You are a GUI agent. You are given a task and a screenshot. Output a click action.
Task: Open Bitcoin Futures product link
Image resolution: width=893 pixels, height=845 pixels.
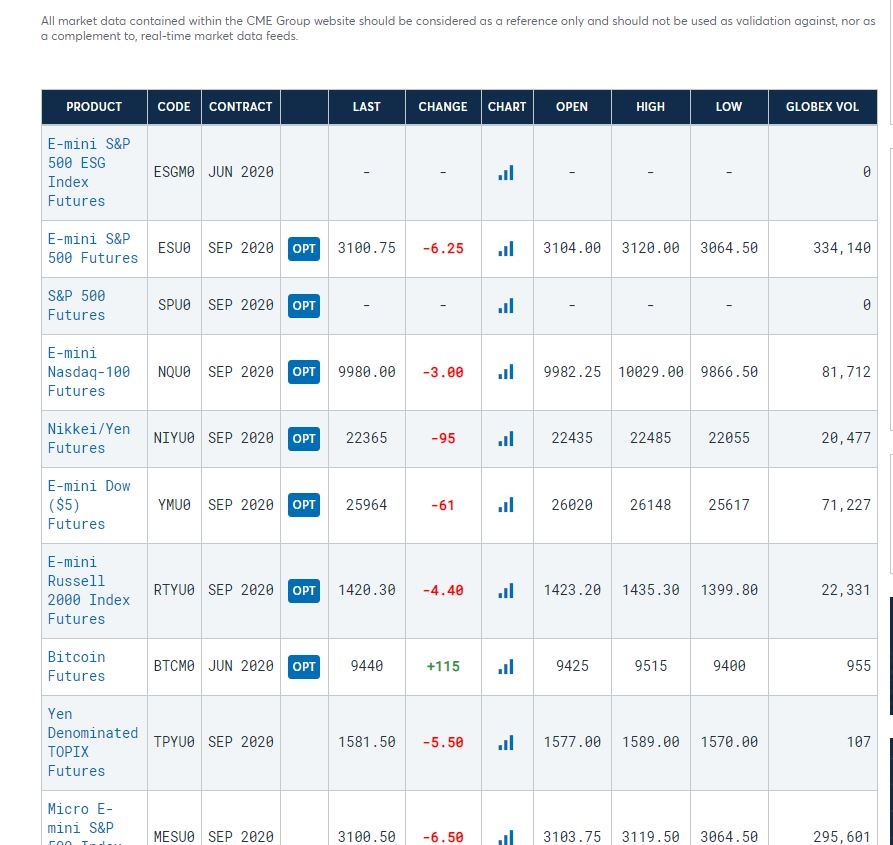pos(76,666)
